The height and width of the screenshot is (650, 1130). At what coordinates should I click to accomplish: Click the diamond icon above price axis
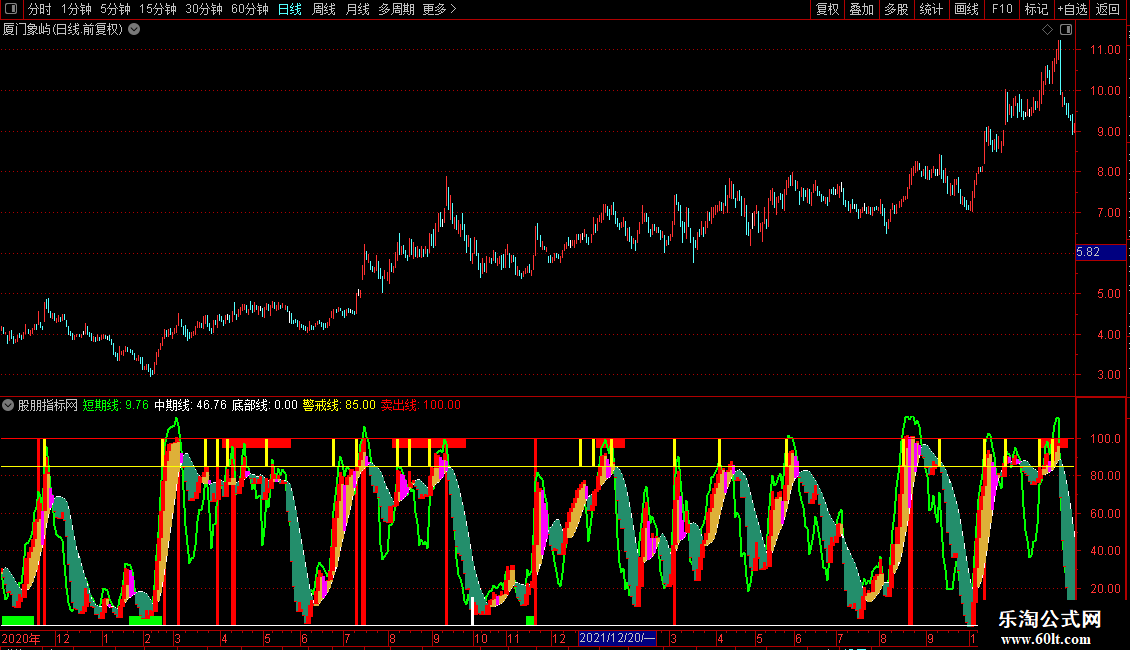point(1047,30)
